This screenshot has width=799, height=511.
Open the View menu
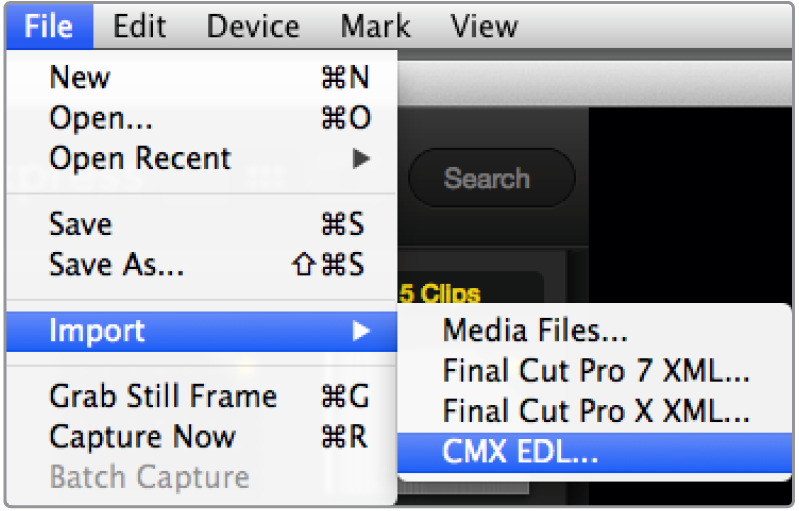pyautogui.click(x=483, y=25)
